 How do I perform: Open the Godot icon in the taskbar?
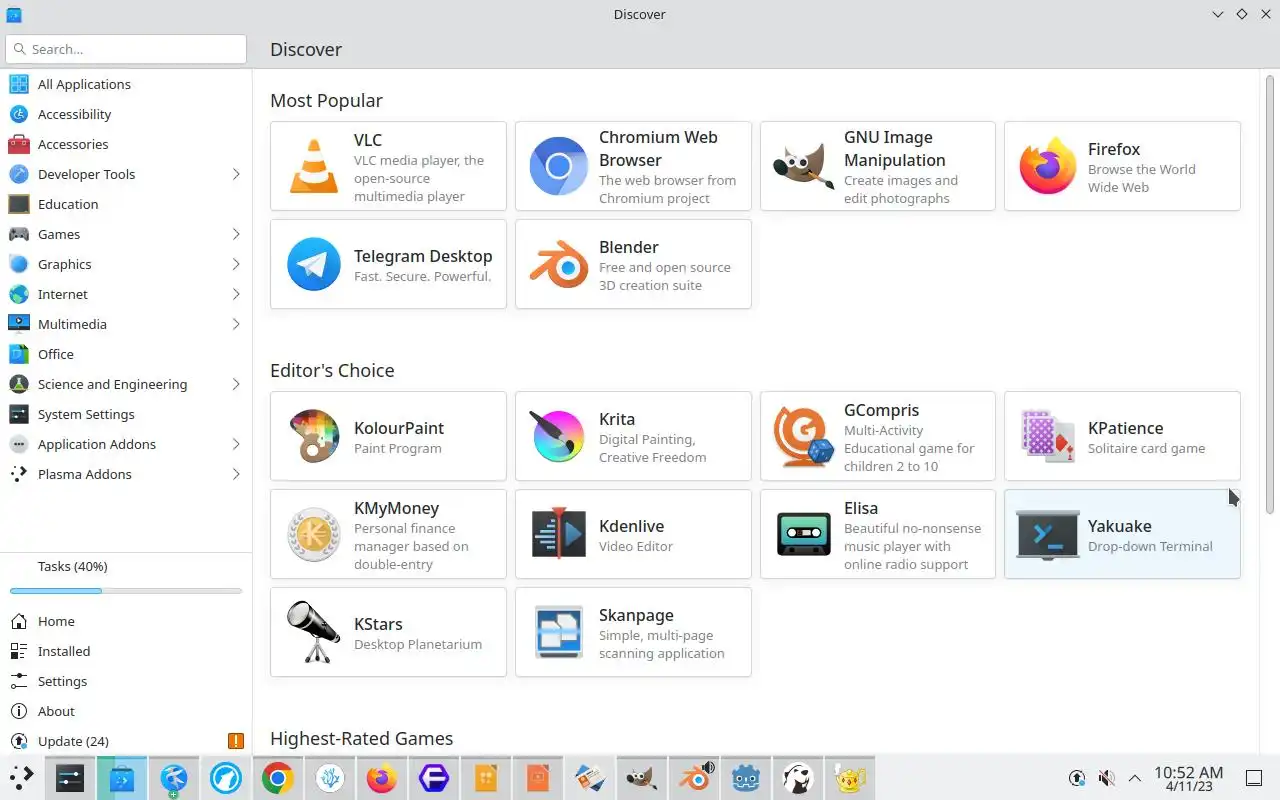point(745,778)
